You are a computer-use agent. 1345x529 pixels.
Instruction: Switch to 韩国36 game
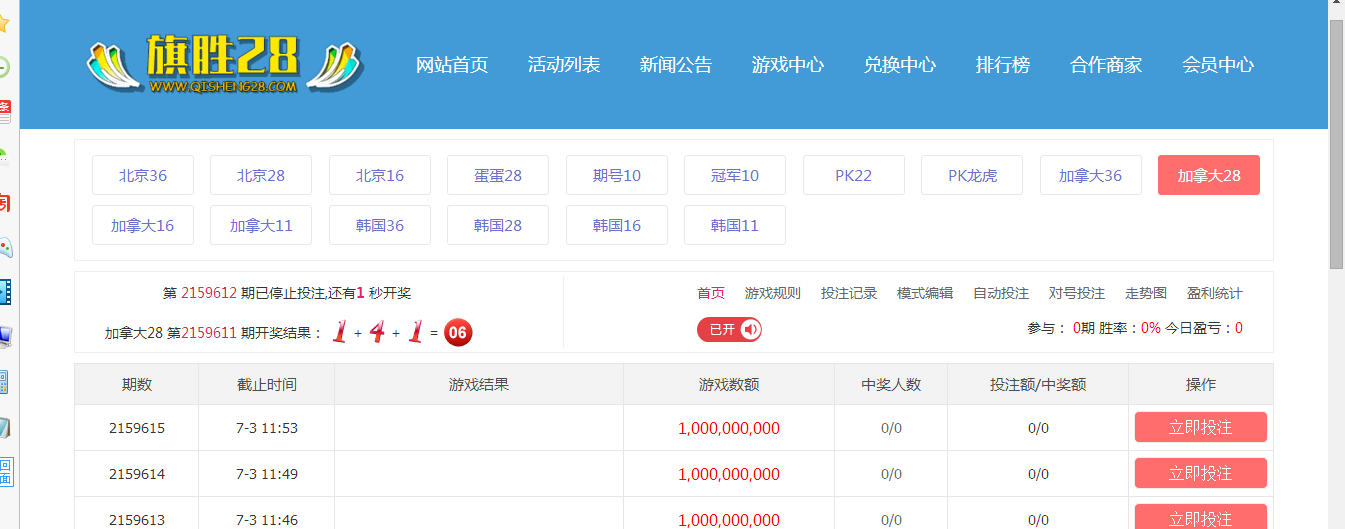coord(380,225)
